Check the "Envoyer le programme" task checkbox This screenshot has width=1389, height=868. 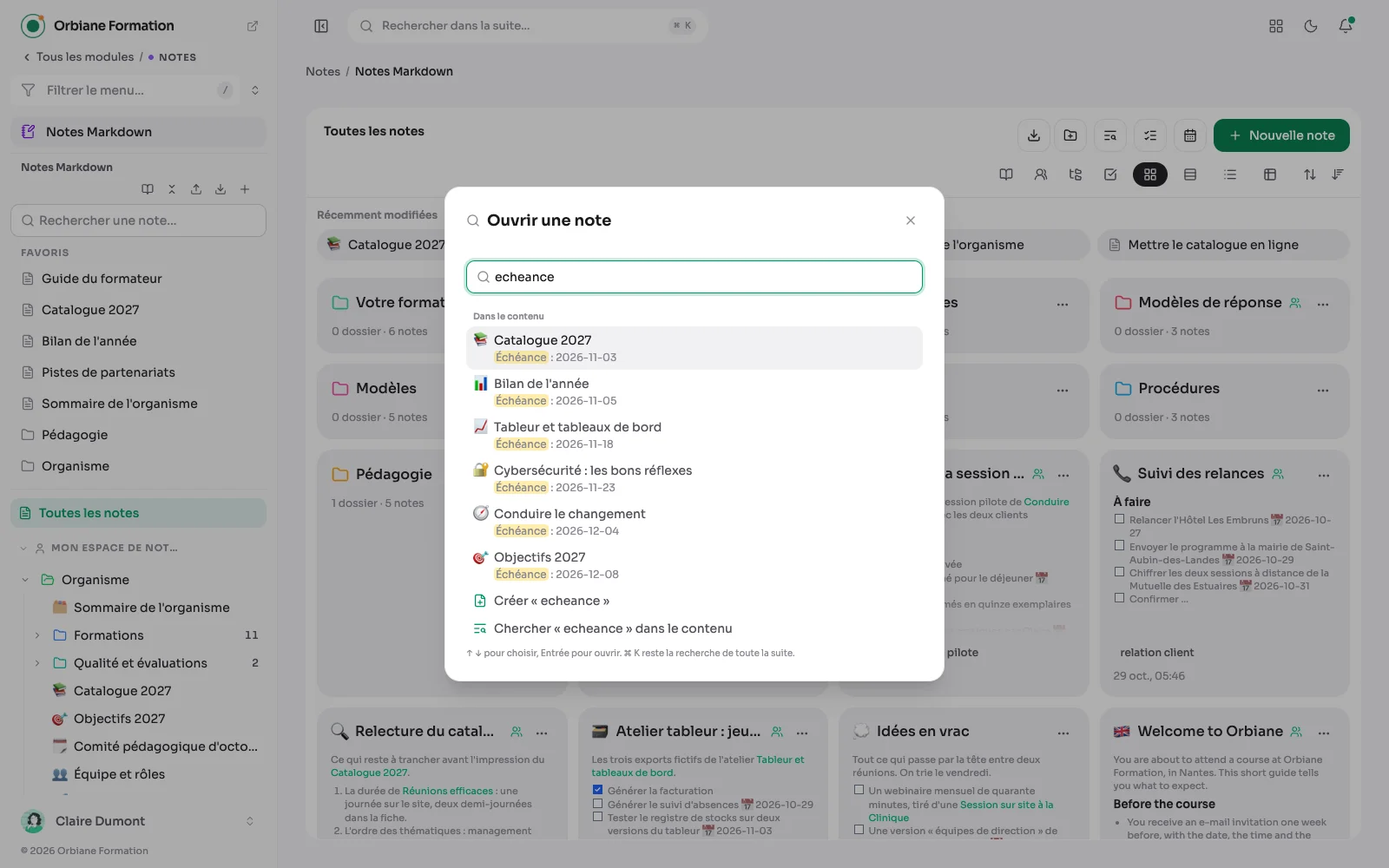point(1120,546)
